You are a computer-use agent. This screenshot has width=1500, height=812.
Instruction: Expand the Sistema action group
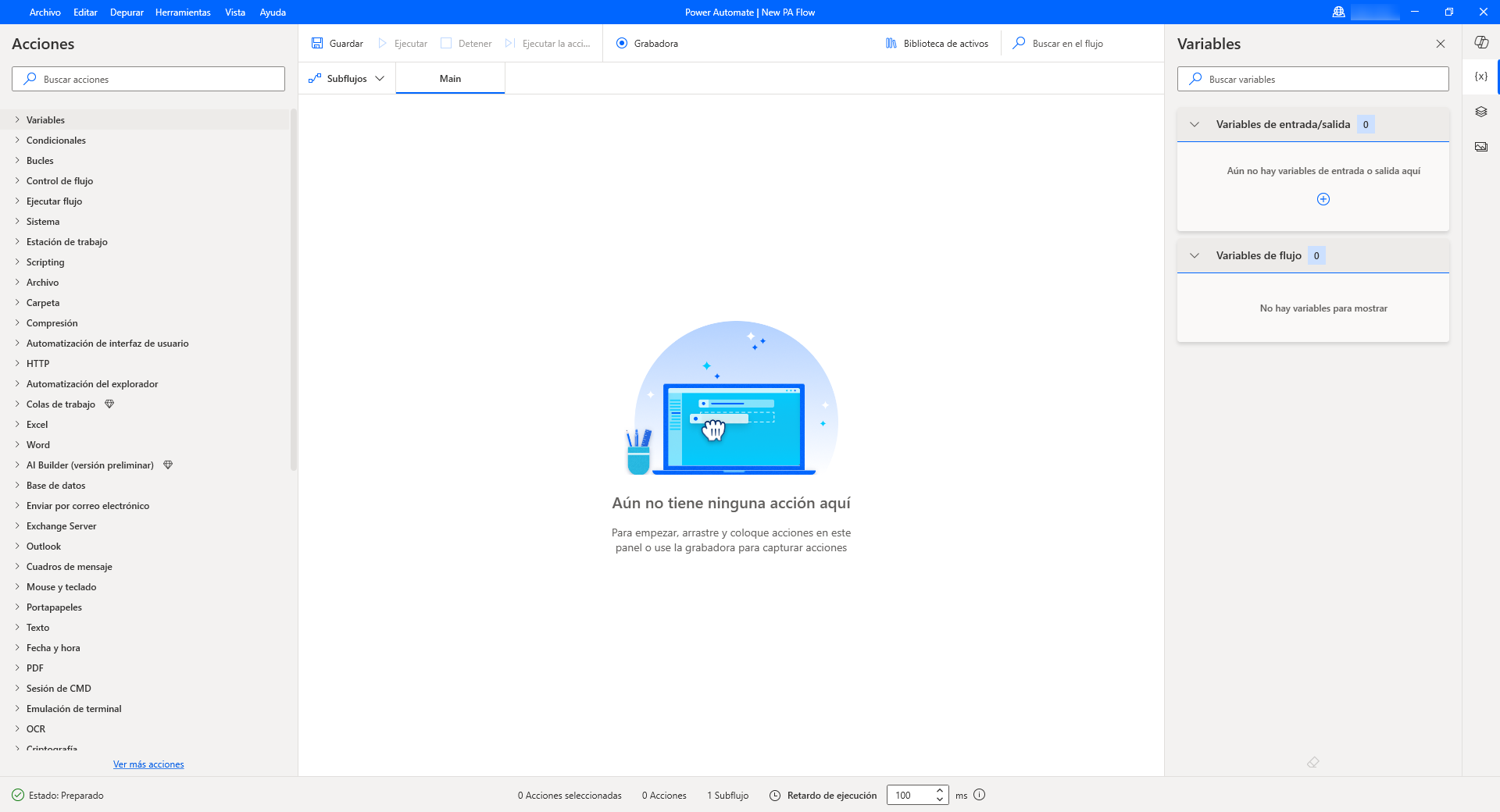(x=17, y=221)
